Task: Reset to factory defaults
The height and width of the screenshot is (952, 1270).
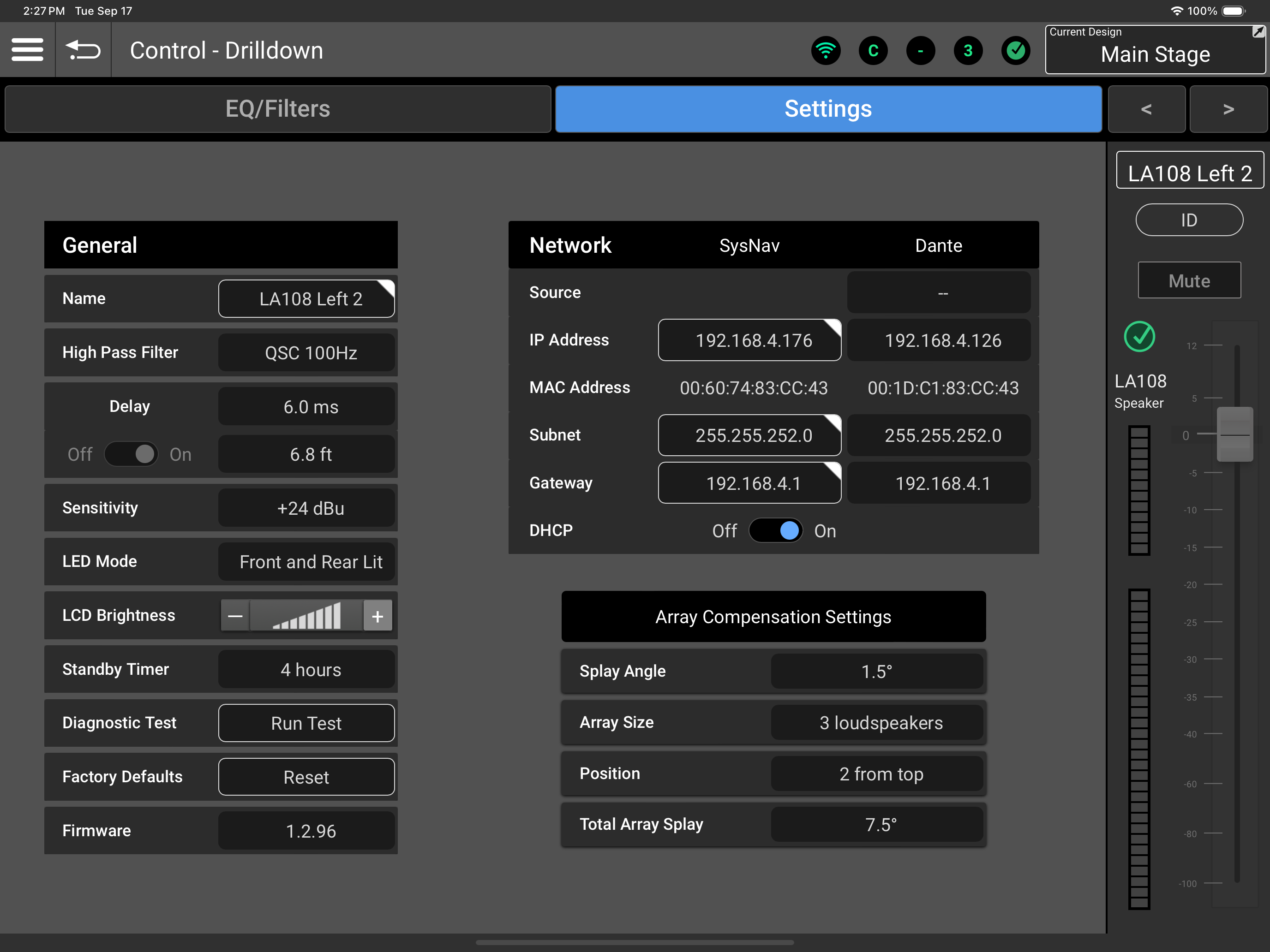Action: coord(306,777)
